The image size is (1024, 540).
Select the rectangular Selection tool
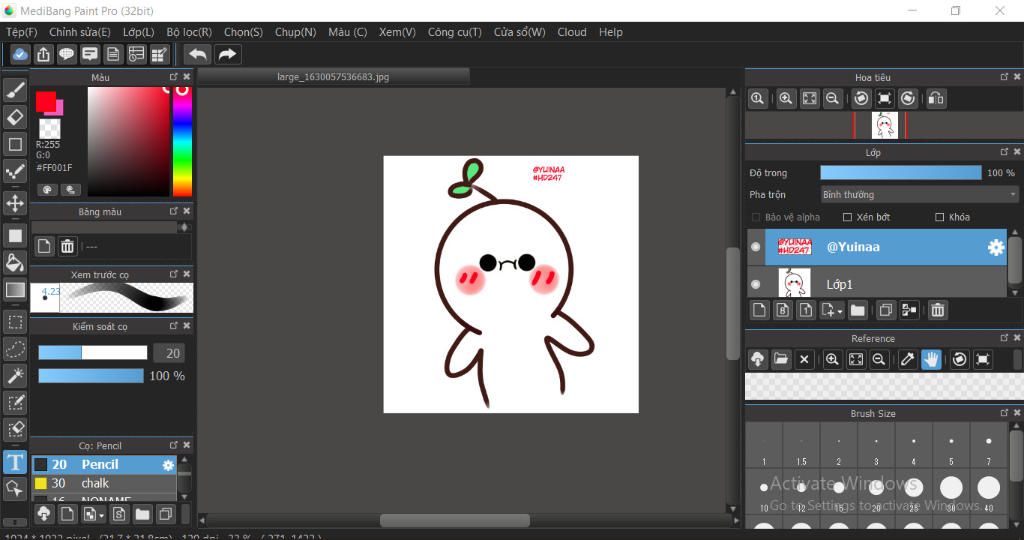[15, 322]
